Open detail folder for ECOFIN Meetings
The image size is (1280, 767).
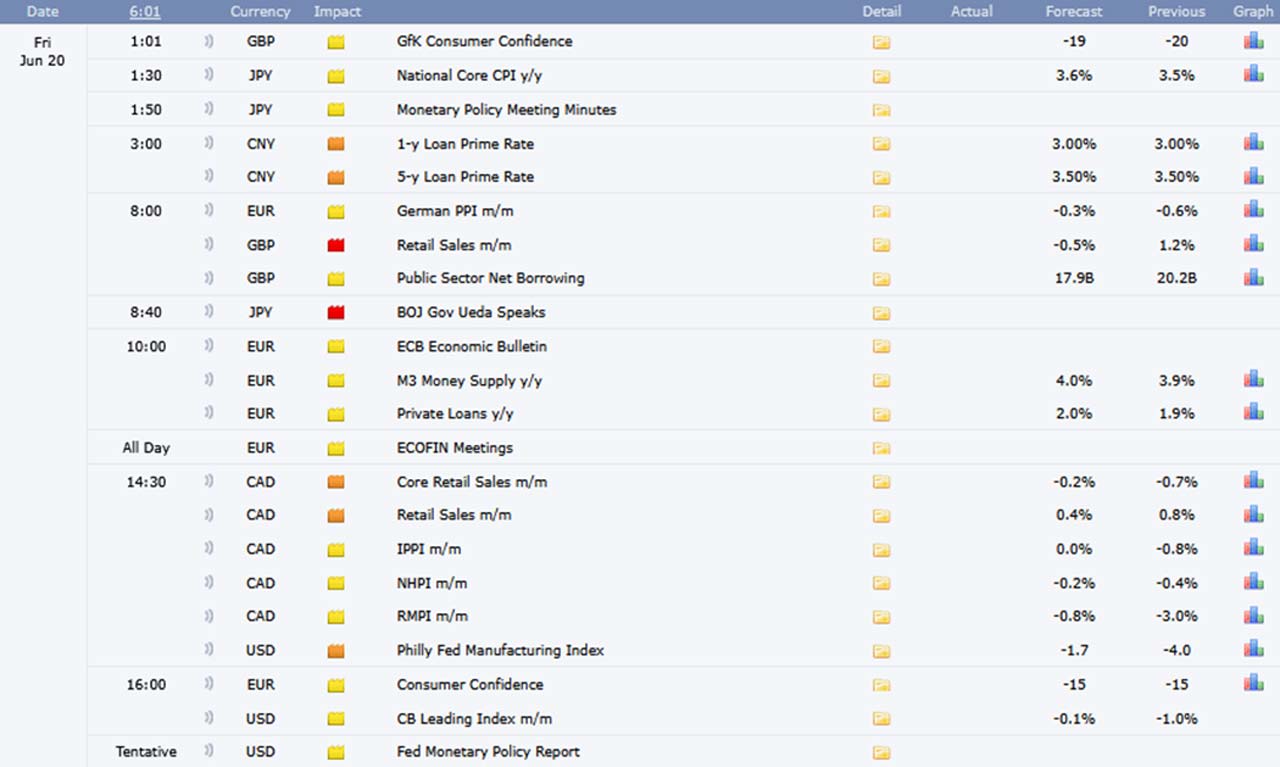[881, 448]
